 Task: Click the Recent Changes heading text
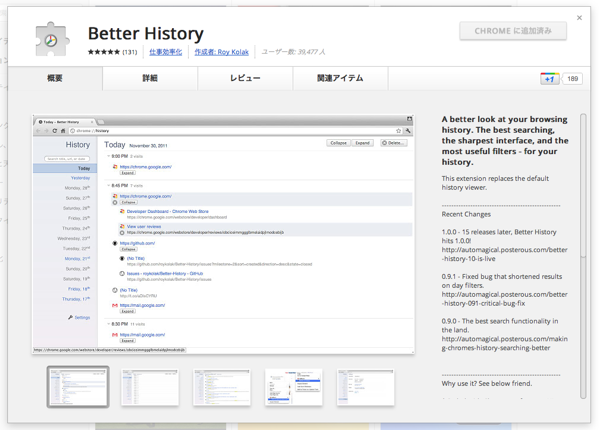(x=466, y=214)
